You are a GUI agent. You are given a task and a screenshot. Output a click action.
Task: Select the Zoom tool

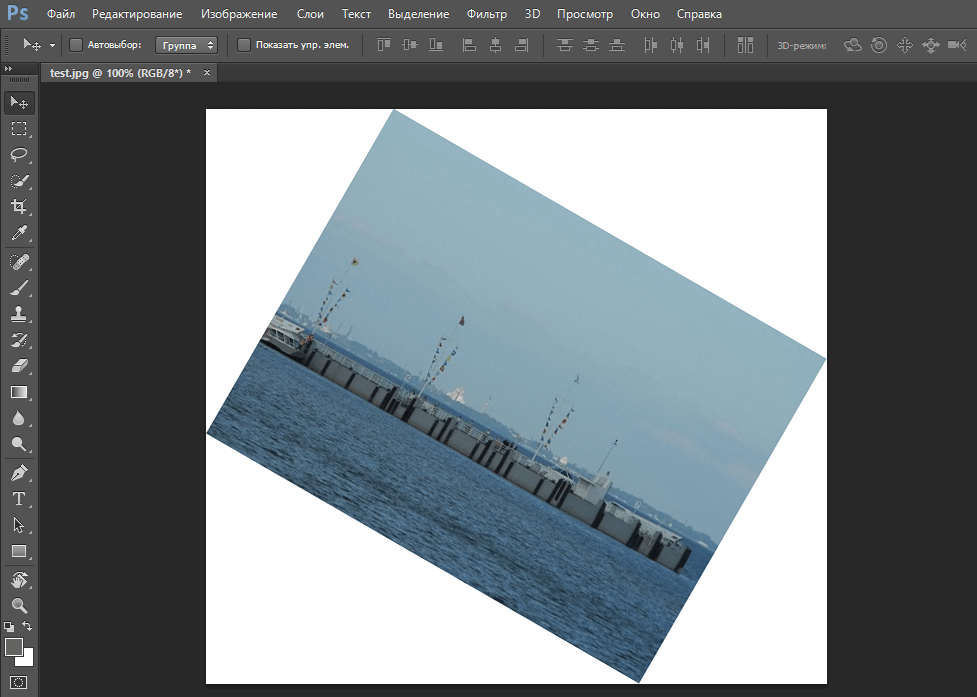tap(19, 605)
